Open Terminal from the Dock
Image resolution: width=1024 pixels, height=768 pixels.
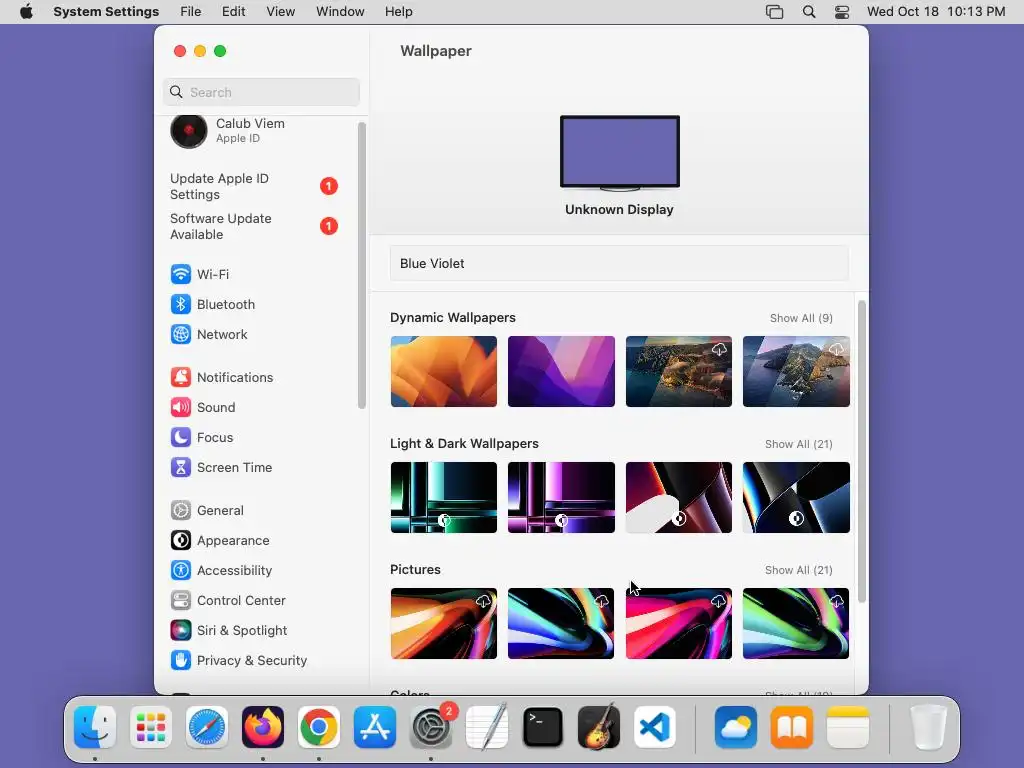(x=543, y=727)
